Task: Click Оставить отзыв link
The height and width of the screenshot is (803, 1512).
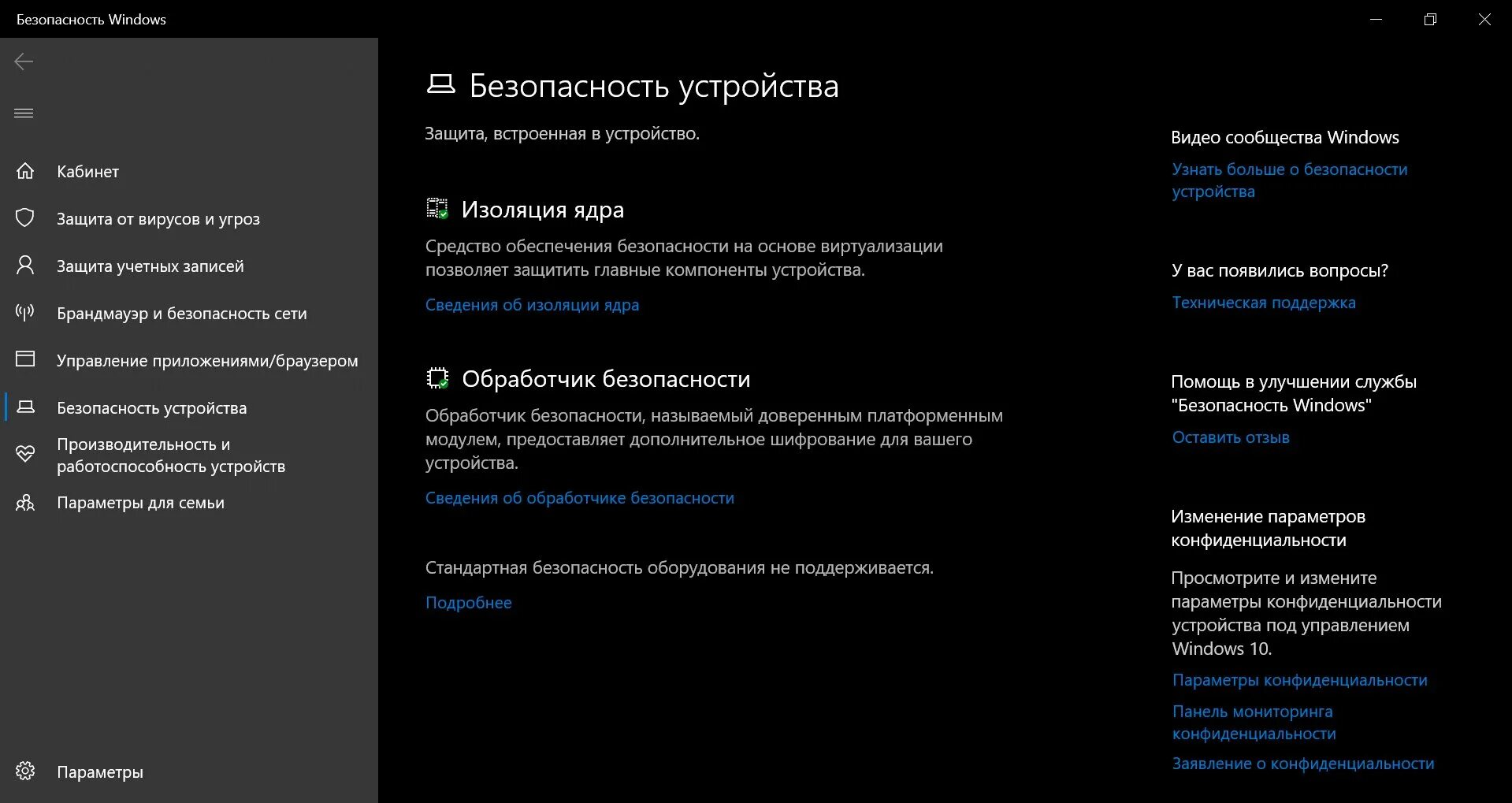Action: point(1231,437)
